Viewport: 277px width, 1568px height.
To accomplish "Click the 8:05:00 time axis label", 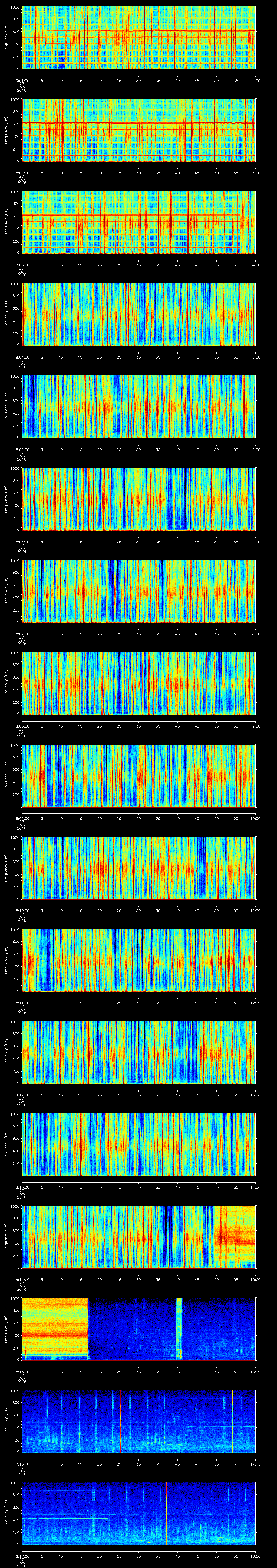I will click(22, 449).
